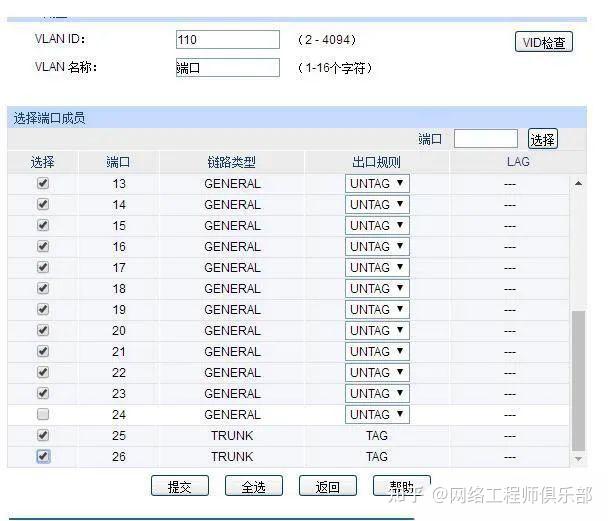Click the 端口 search input box
The height and width of the screenshot is (521, 608).
tap(485, 139)
